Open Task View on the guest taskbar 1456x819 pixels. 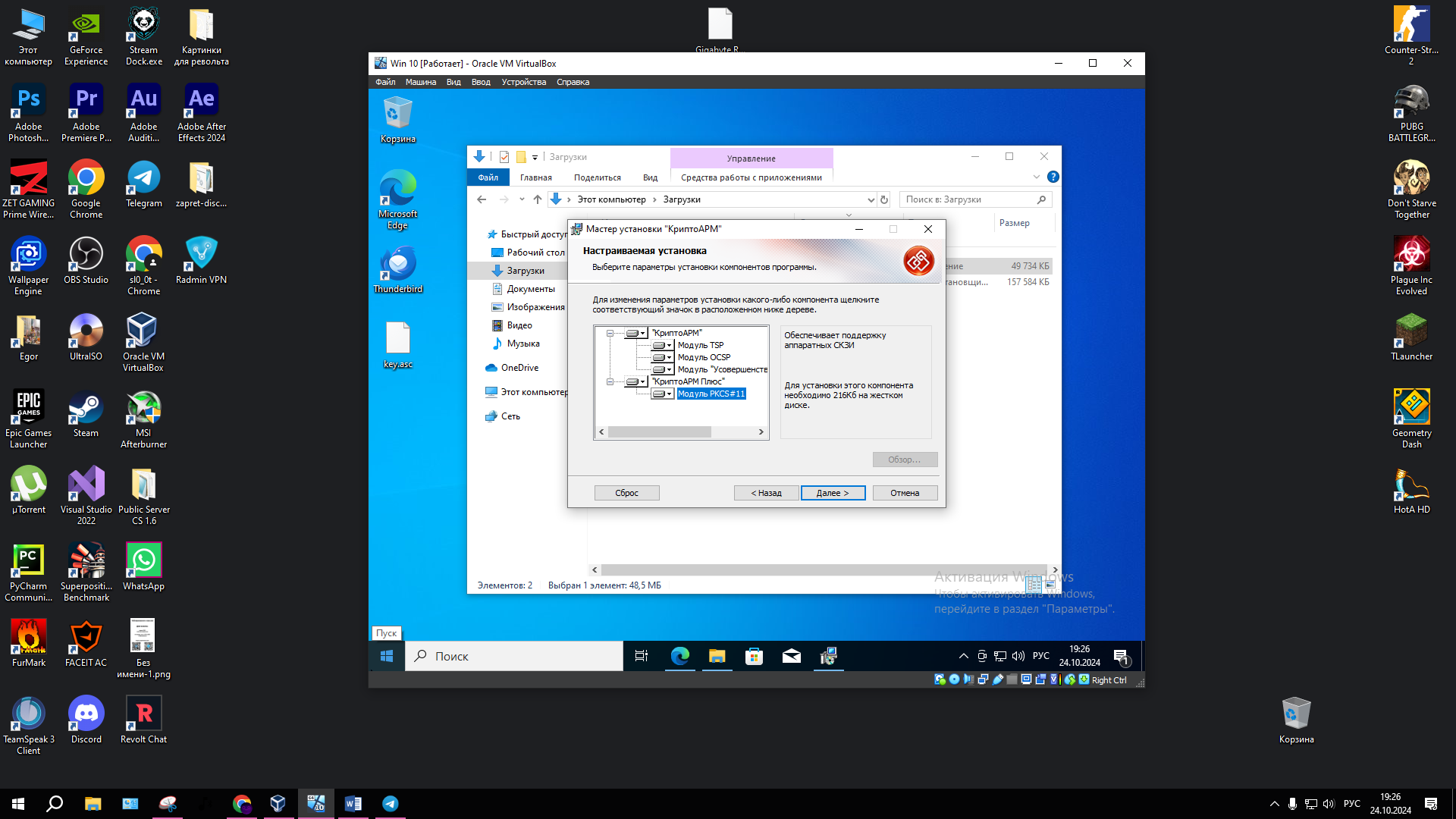[641, 656]
